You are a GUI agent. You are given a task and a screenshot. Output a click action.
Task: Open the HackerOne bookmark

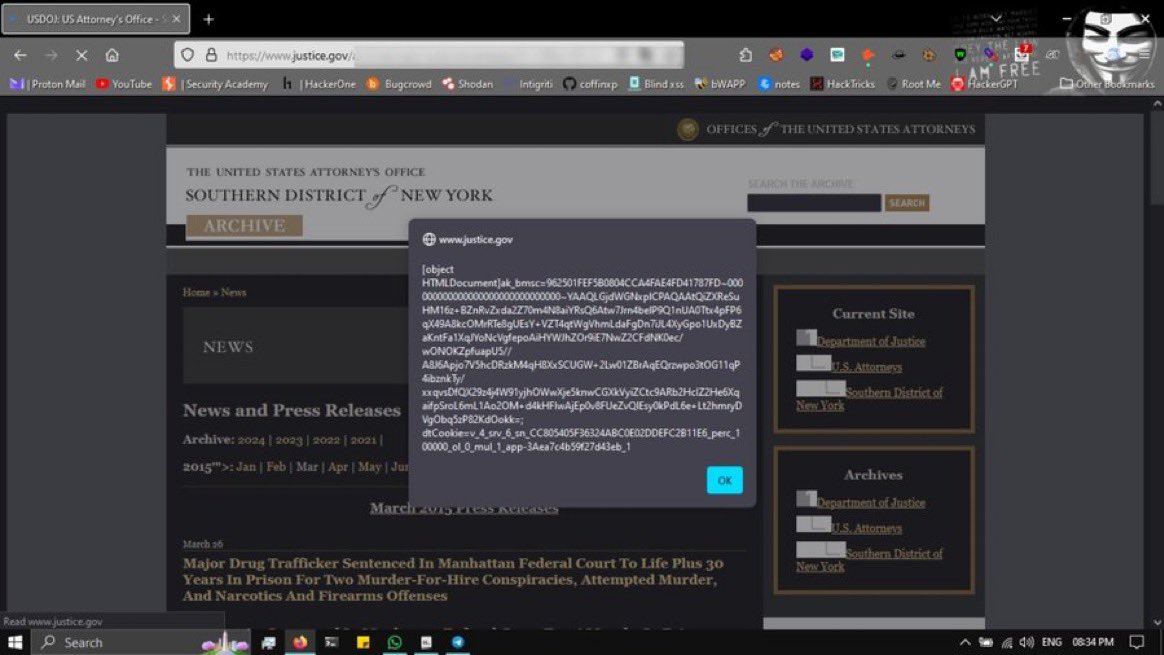click(x=318, y=84)
